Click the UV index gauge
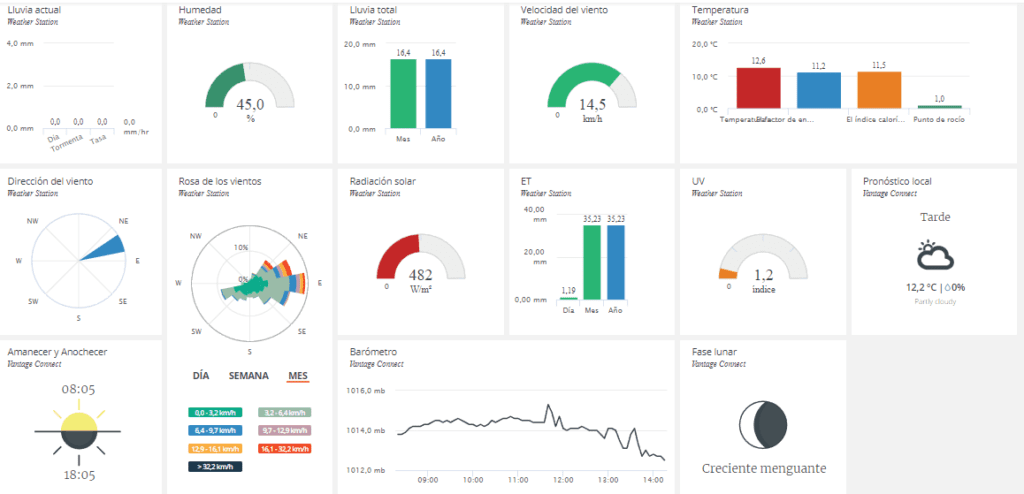 tap(763, 257)
